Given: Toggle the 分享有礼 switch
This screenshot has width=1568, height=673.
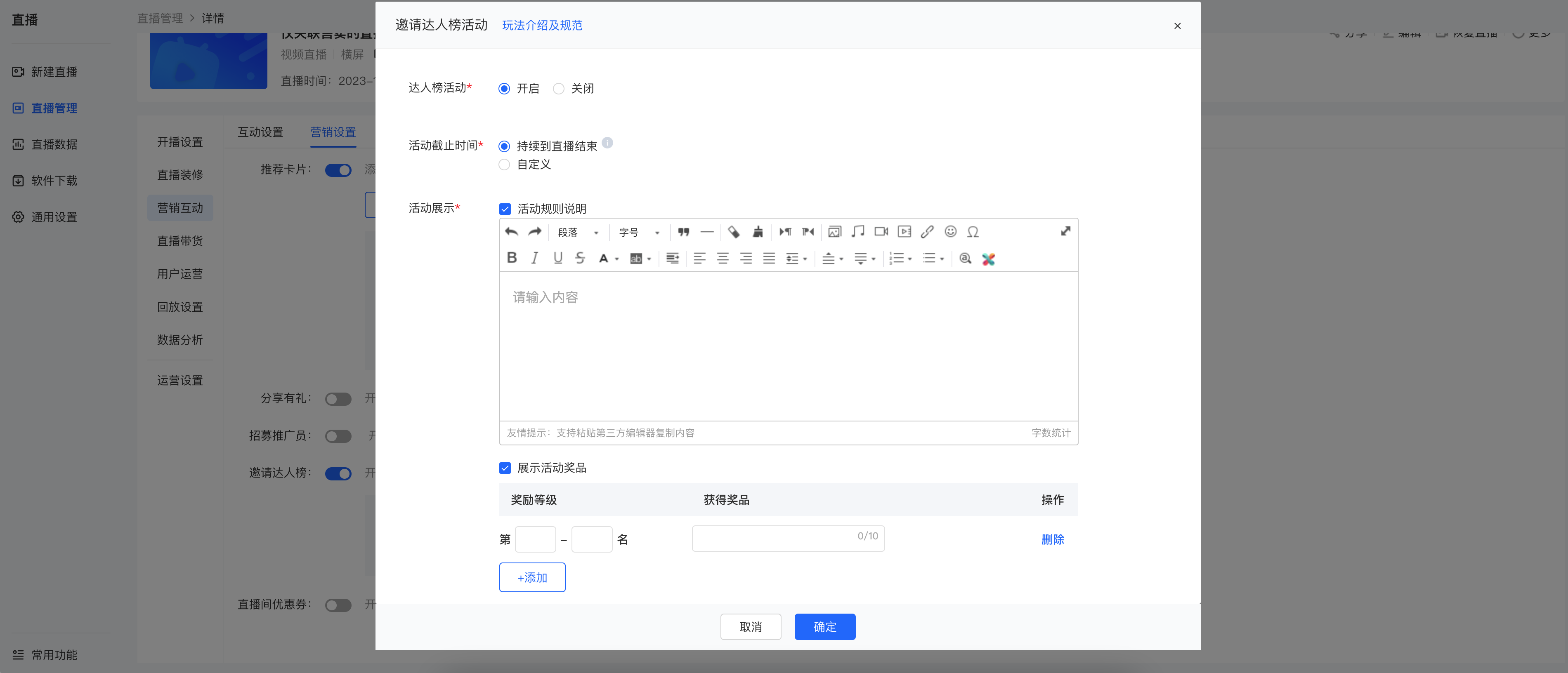Looking at the screenshot, I should [338, 399].
